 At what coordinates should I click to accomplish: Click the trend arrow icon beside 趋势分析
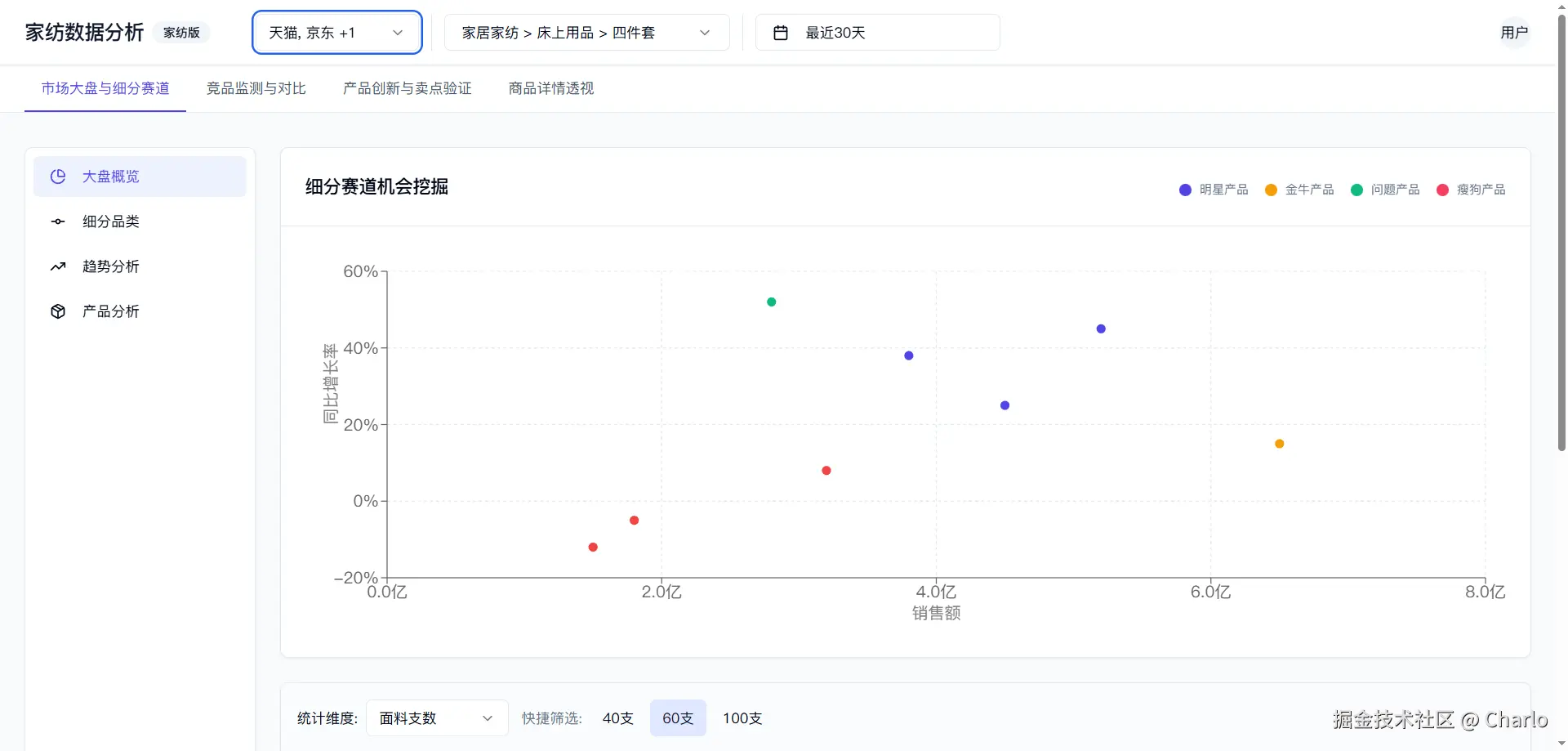tap(58, 266)
